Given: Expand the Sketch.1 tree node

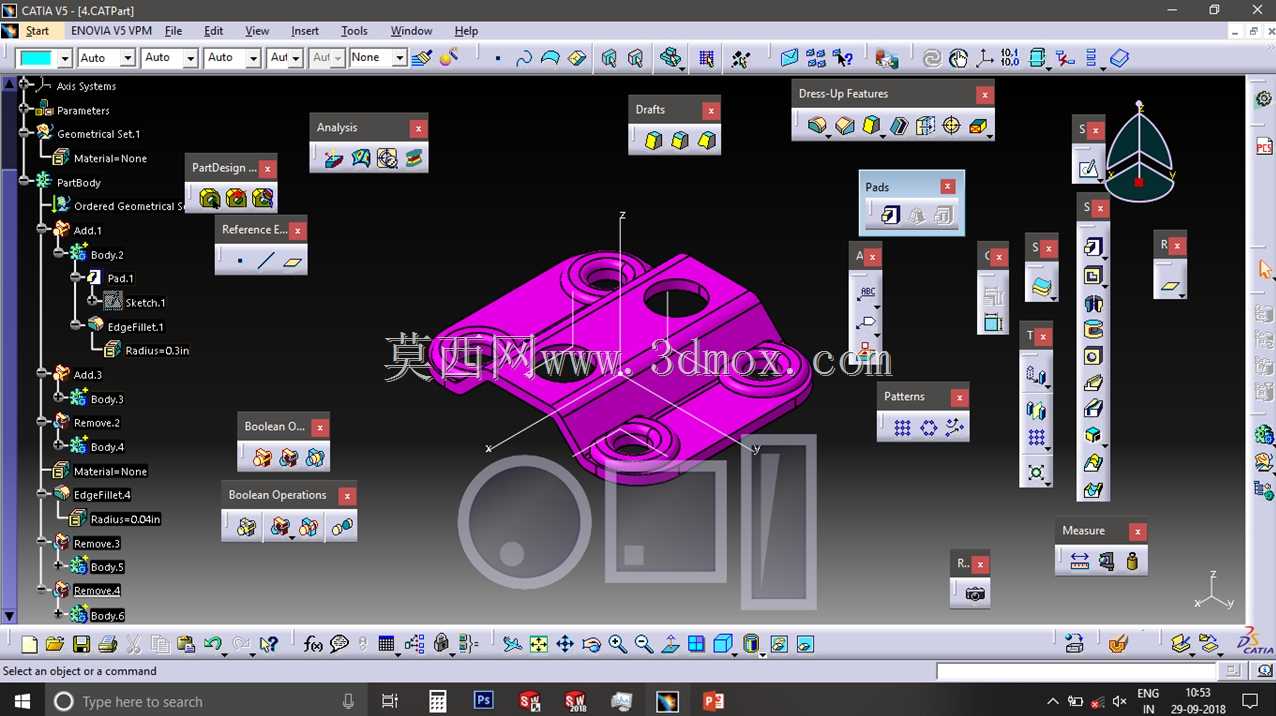Looking at the screenshot, I should (92, 299).
